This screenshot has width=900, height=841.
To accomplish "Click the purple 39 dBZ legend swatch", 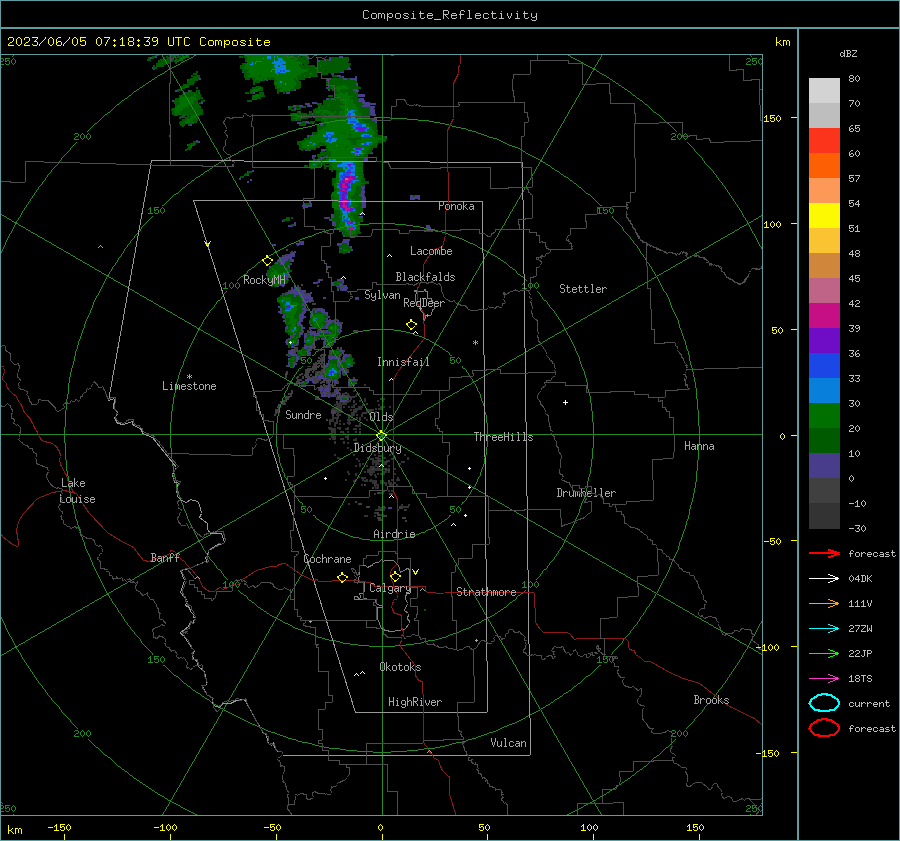I will tap(824, 340).
